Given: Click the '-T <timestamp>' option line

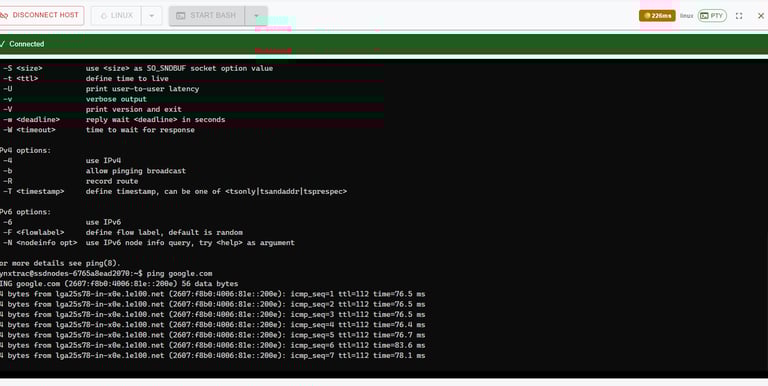Looking at the screenshot, I should [174, 191].
